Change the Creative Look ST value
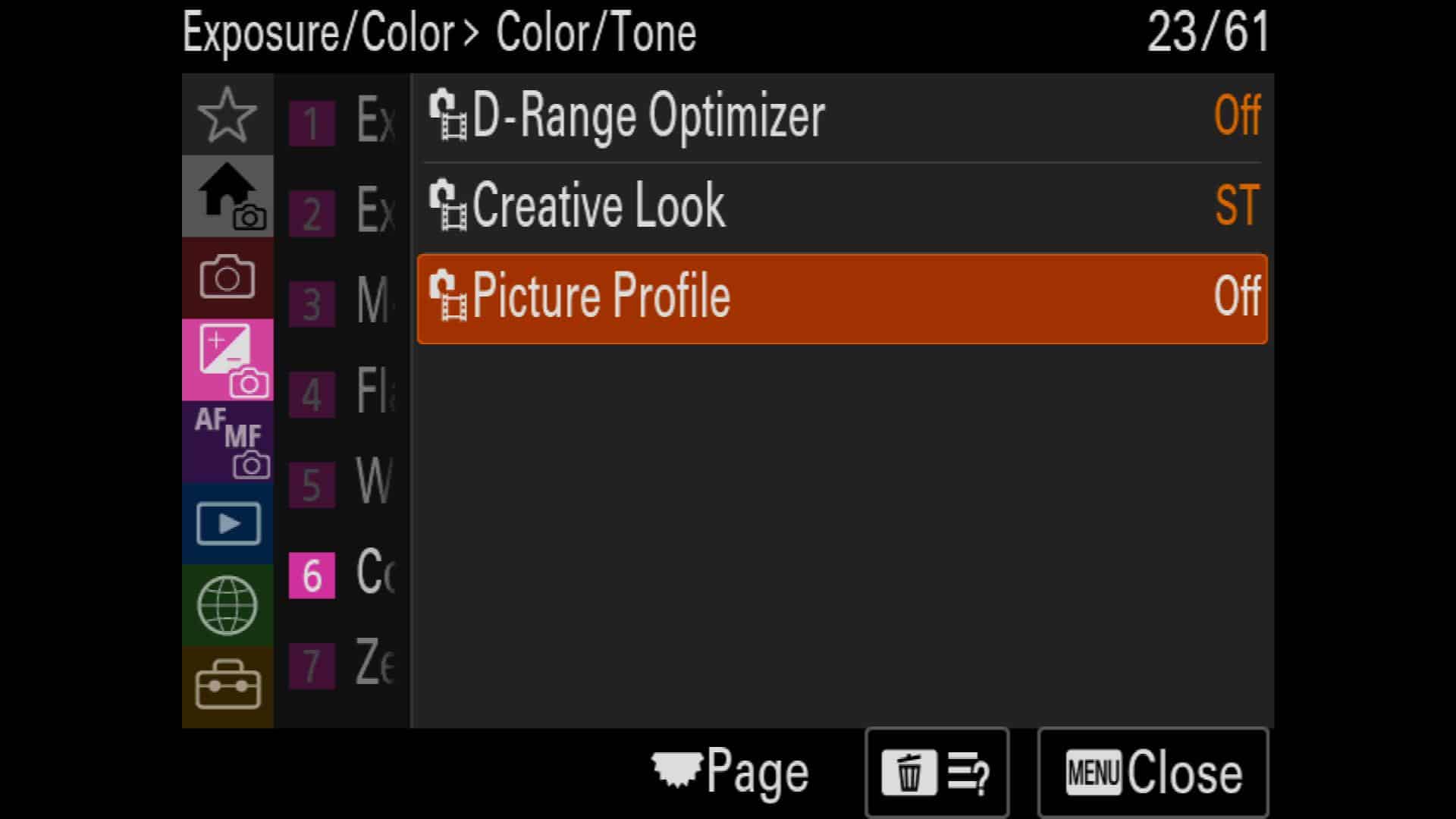 [1237, 206]
